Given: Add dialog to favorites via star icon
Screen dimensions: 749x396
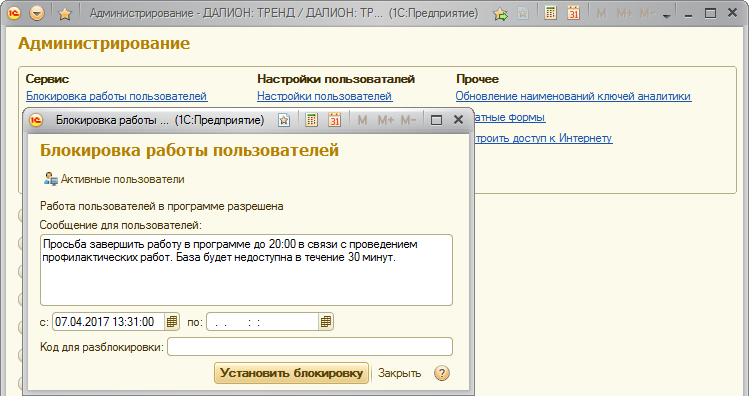Looking at the screenshot, I should [x=284, y=120].
